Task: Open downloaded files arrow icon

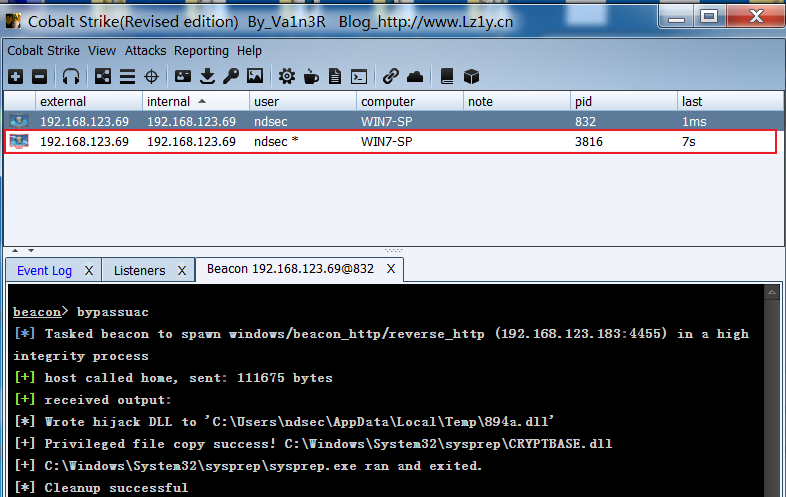Action: 207,76
